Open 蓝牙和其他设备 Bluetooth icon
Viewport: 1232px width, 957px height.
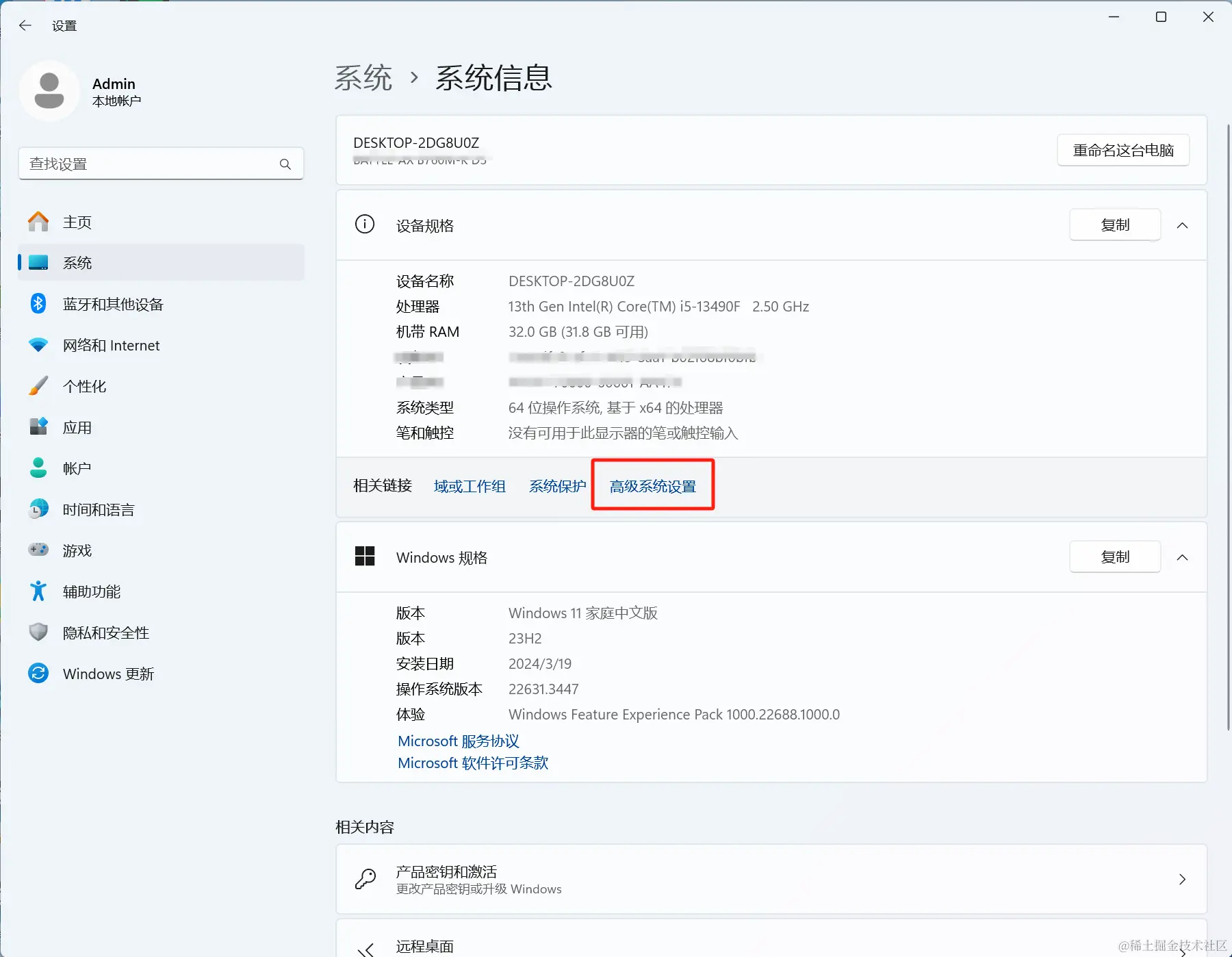pyautogui.click(x=38, y=303)
